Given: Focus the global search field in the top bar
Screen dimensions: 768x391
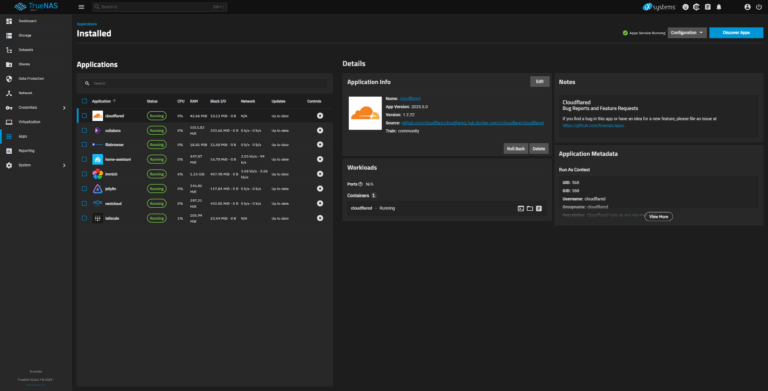Looking at the screenshot, I should tap(160, 7).
